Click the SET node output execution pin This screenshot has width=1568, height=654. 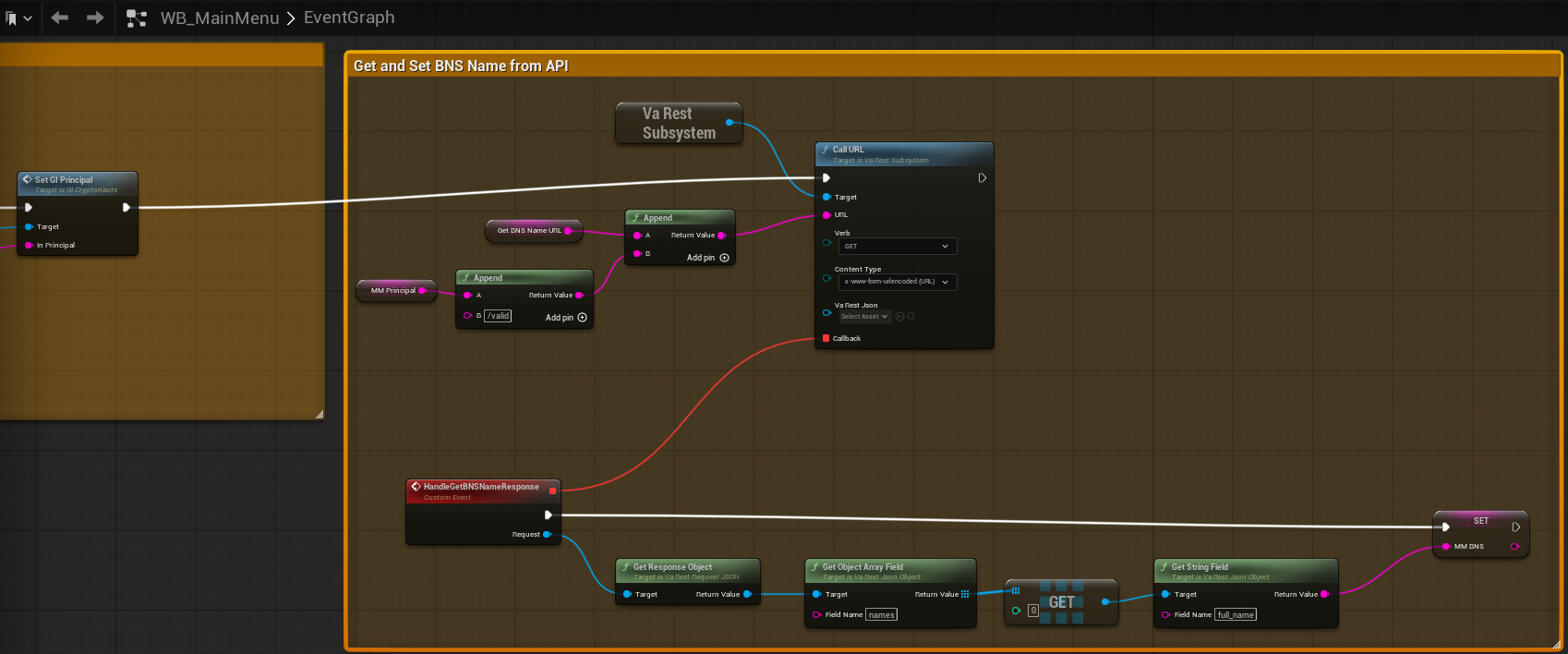[x=1515, y=527]
